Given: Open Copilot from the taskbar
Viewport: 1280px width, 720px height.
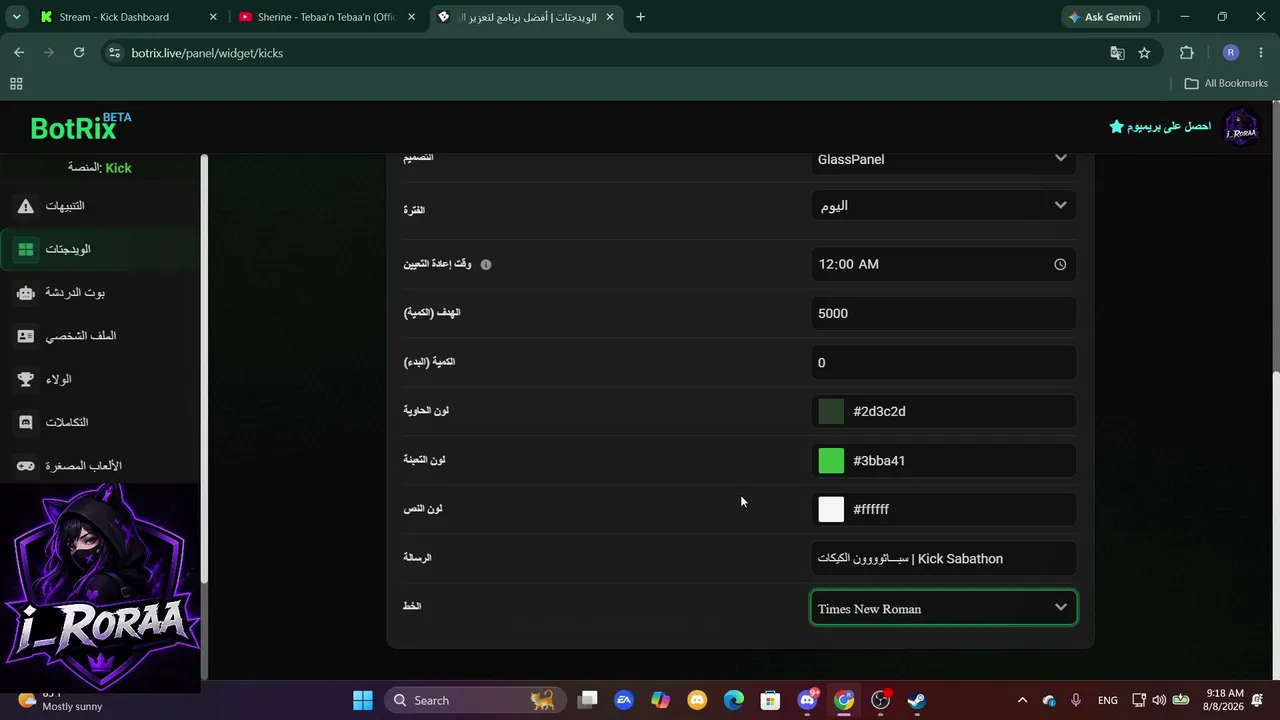Looking at the screenshot, I should tap(660, 700).
